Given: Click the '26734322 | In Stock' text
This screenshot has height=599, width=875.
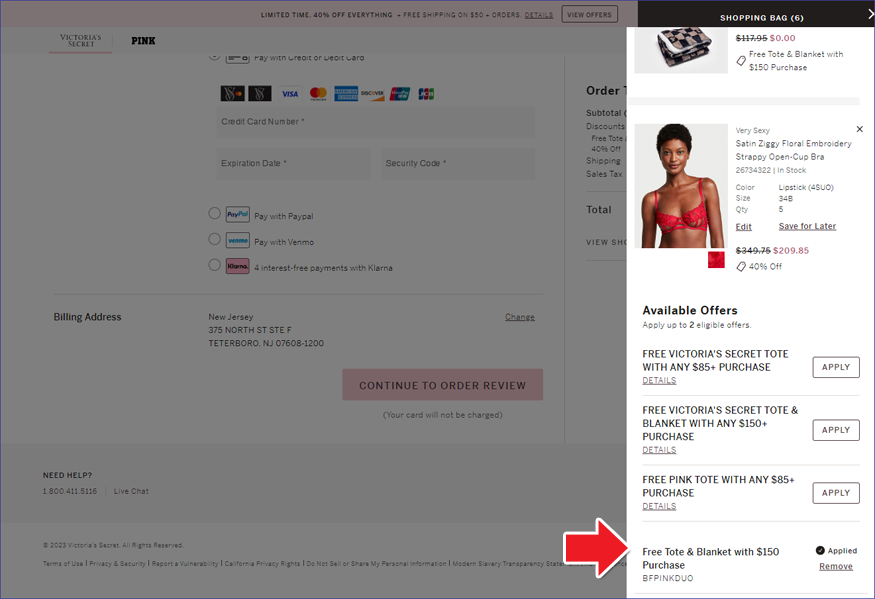Looking at the screenshot, I should 771,170.
